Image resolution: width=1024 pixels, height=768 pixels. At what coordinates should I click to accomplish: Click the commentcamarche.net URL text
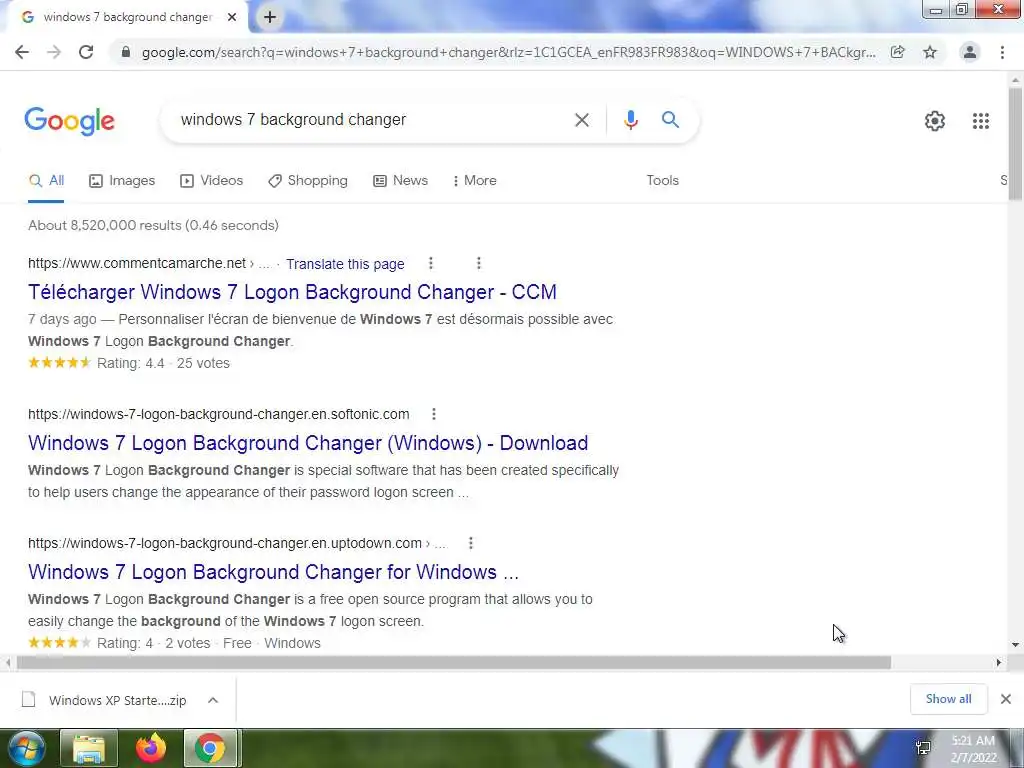(137, 263)
